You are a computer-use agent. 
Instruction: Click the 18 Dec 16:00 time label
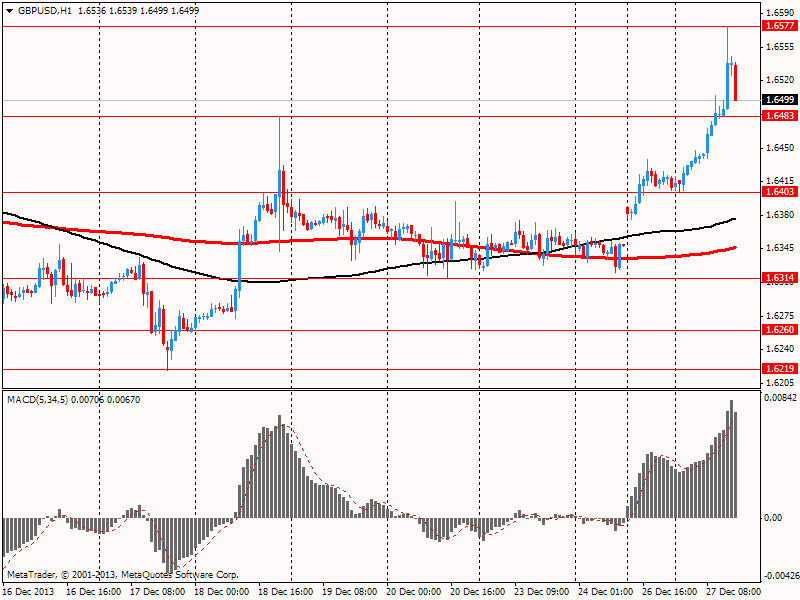286,592
